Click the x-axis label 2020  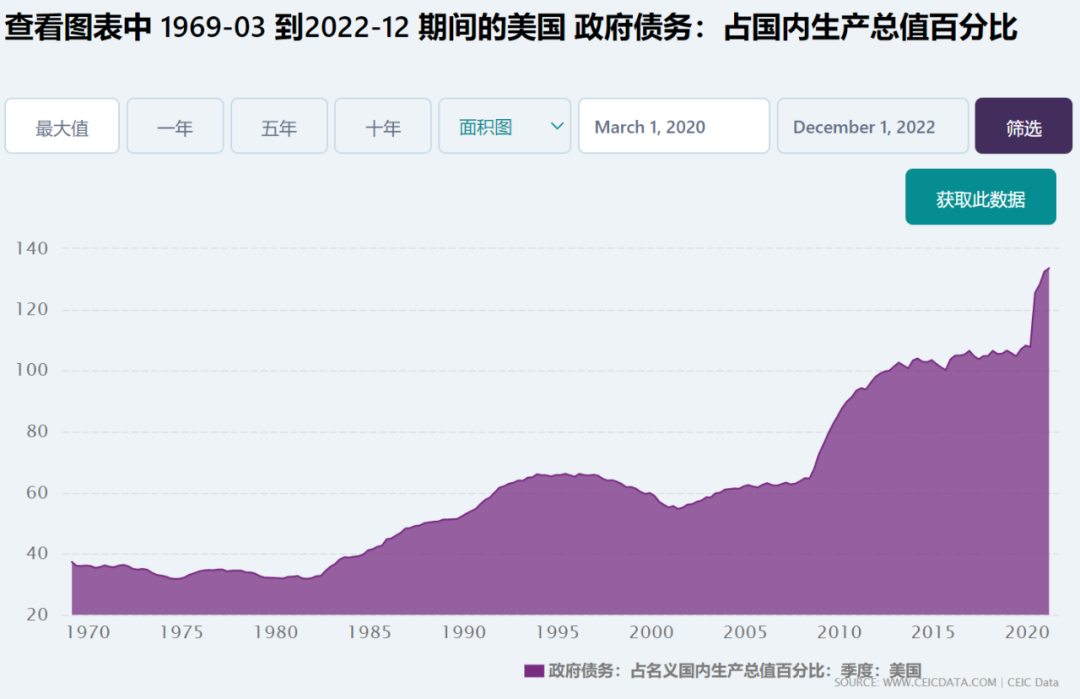pyautogui.click(x=1027, y=632)
